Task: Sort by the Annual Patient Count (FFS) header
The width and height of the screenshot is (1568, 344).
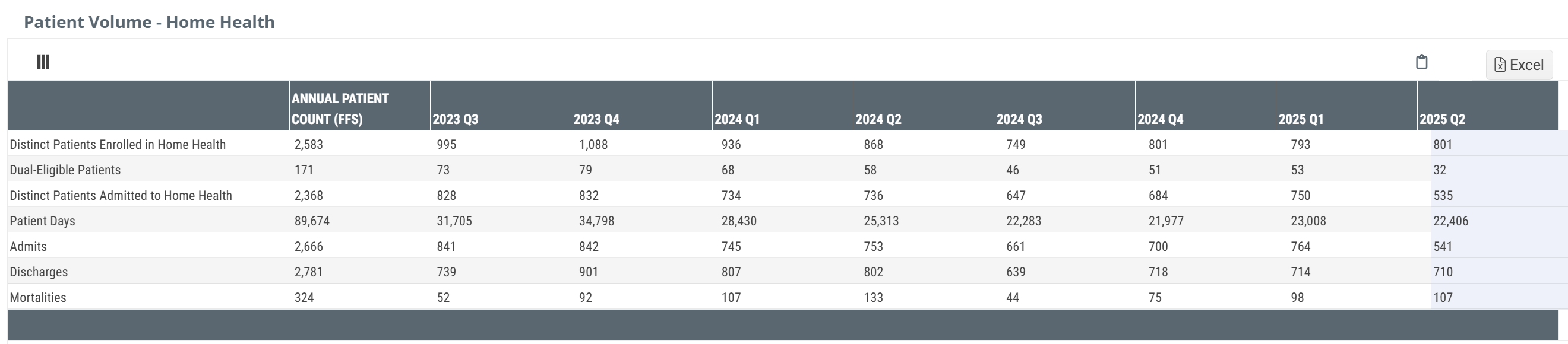Action: pyautogui.click(x=340, y=108)
